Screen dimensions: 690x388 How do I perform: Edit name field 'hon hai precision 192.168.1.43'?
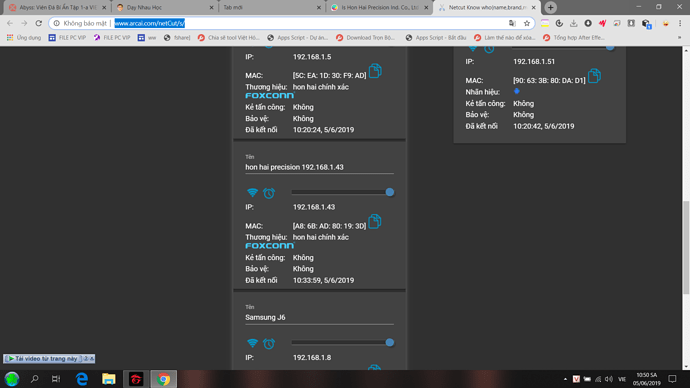[x=319, y=167]
